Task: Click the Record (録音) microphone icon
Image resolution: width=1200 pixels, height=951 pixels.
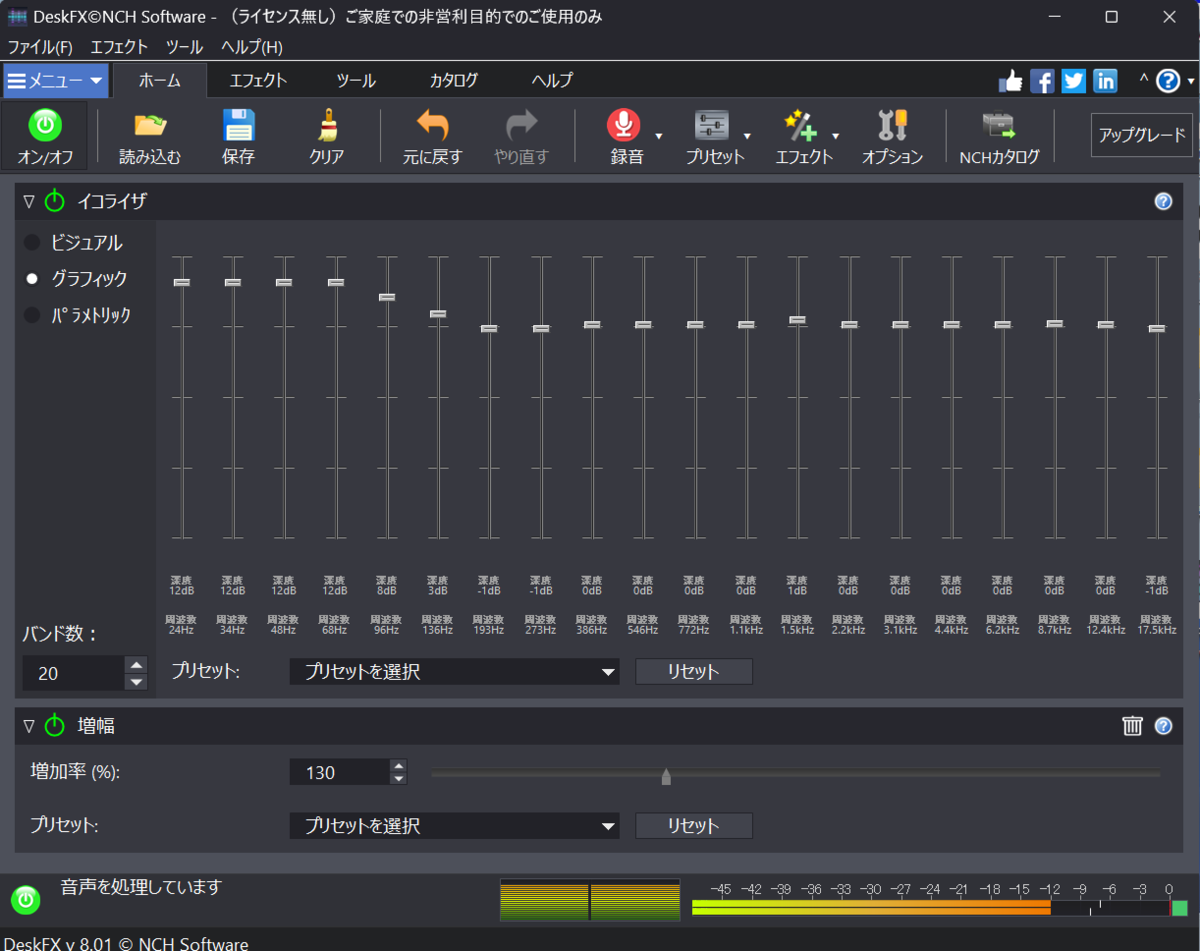Action: point(623,126)
